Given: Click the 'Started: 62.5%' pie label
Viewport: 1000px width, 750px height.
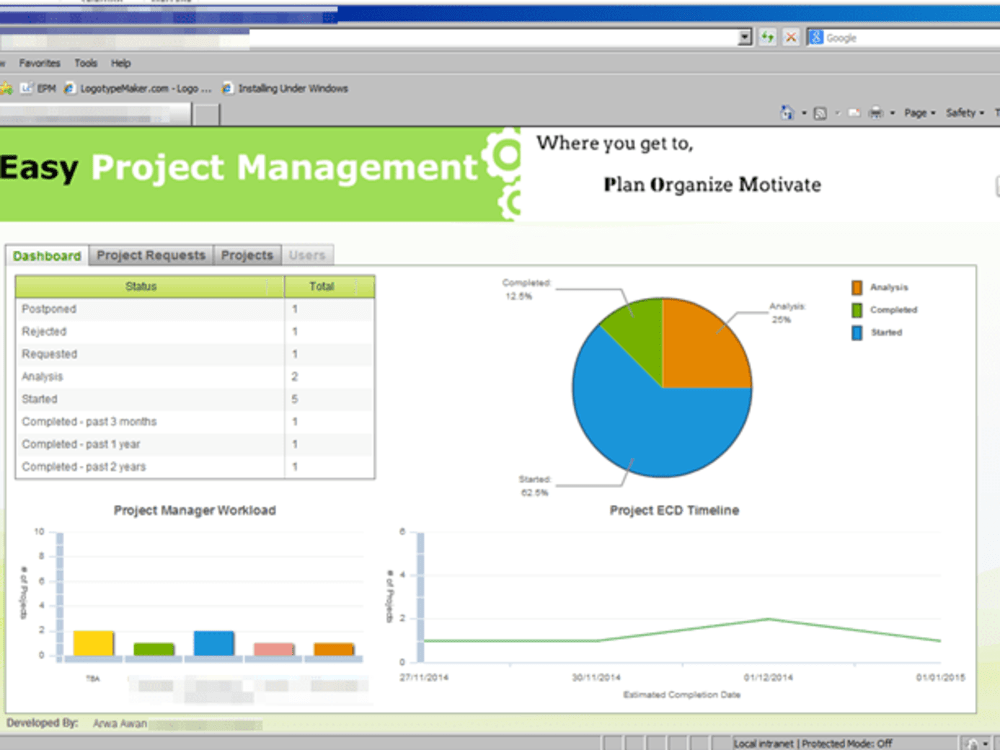Looking at the screenshot, I should pyautogui.click(x=534, y=486).
